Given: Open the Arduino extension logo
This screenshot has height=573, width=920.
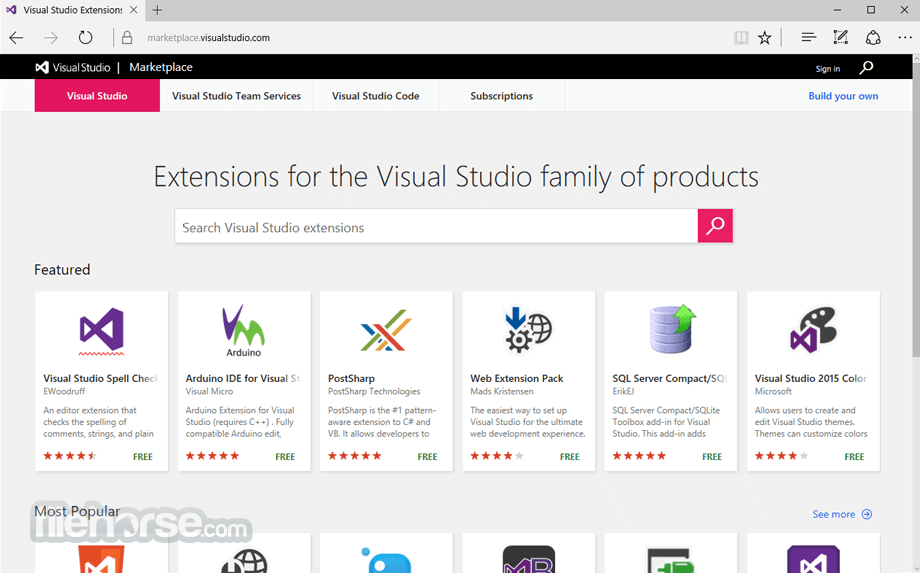Looking at the screenshot, I should [243, 331].
